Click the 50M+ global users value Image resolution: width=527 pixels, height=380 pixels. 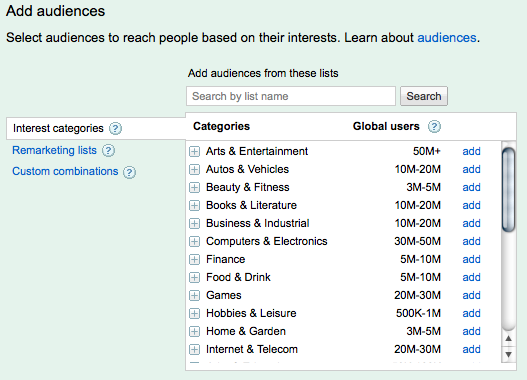[427, 151]
